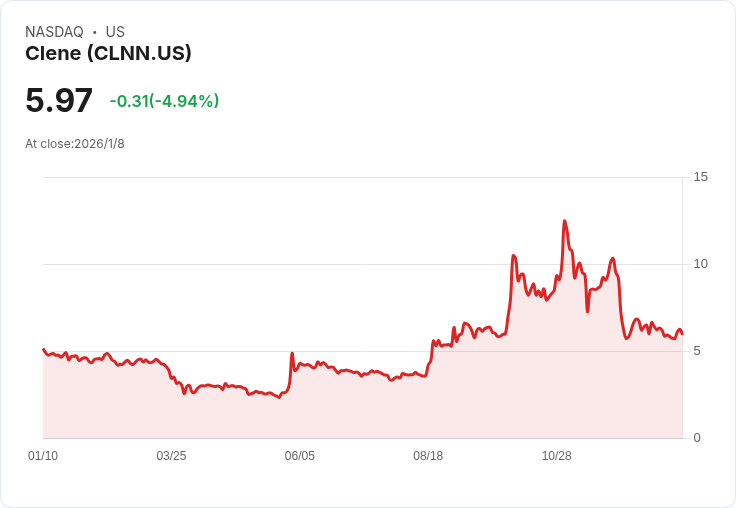
Task: Click the lowest dip of the red line
Action: pos(280,397)
